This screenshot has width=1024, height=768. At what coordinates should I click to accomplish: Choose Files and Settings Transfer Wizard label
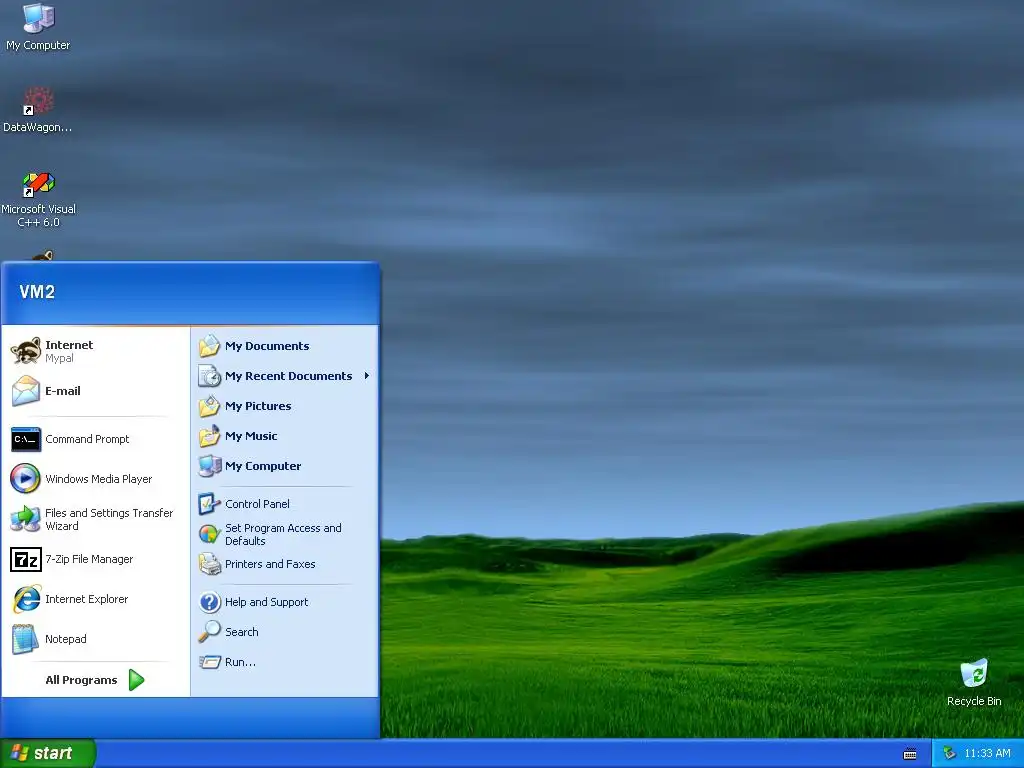(109, 519)
